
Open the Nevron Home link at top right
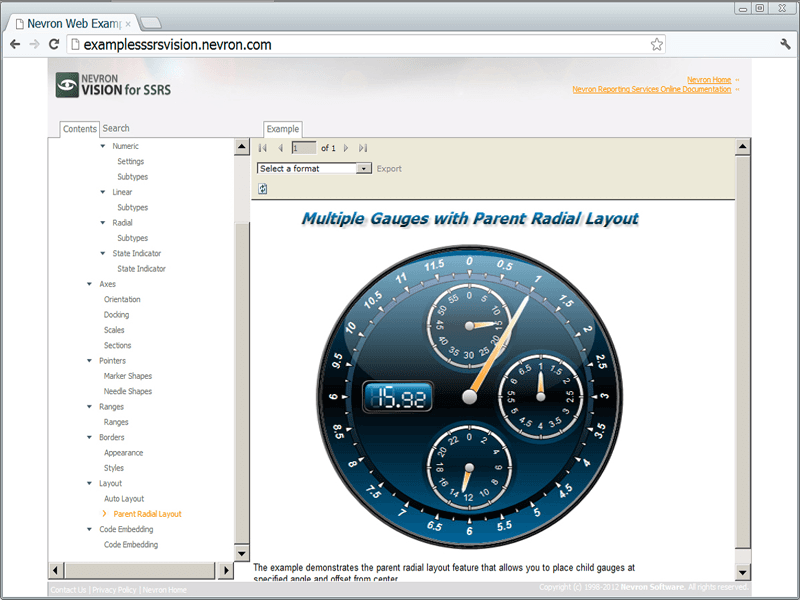(709, 80)
